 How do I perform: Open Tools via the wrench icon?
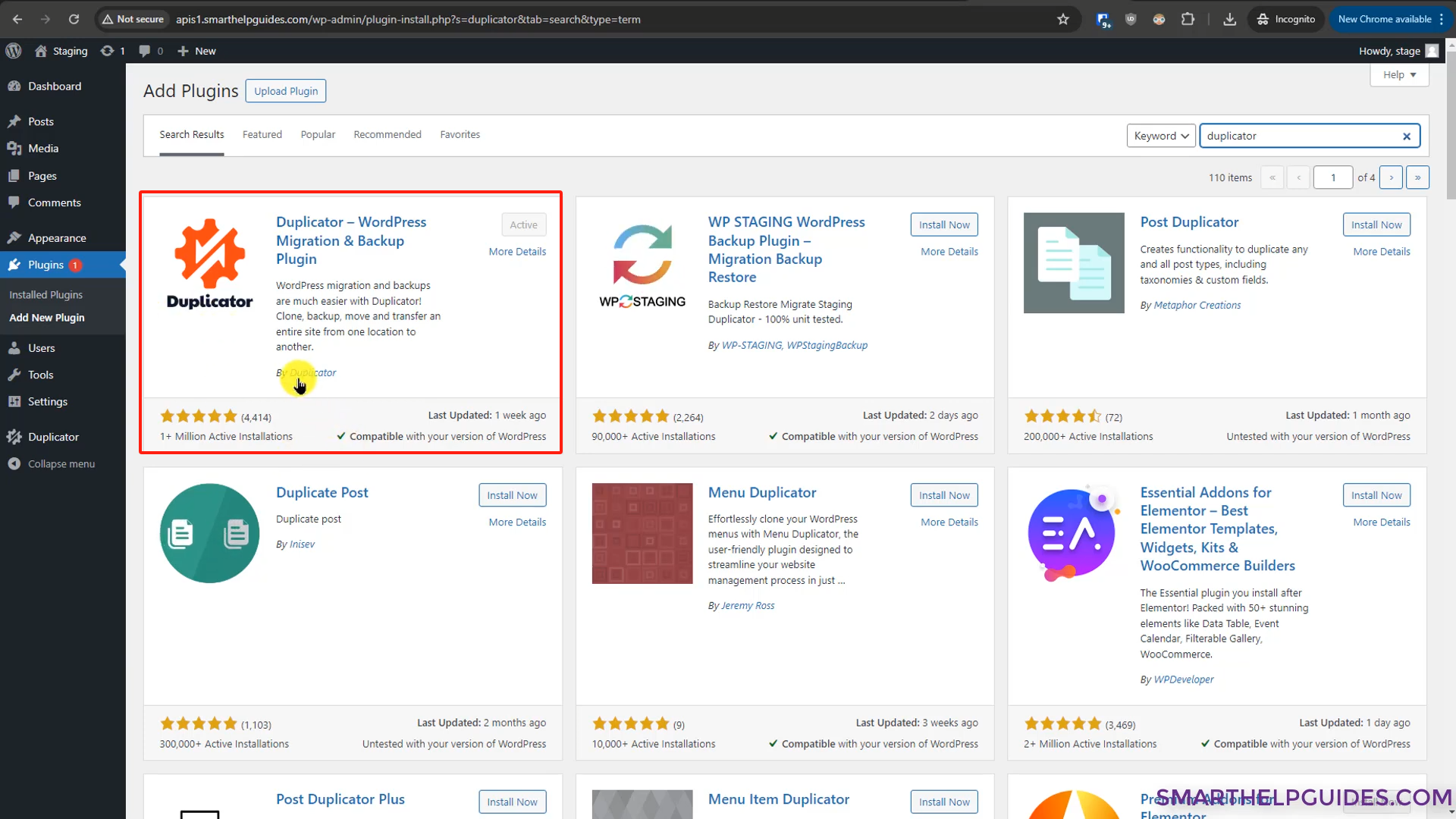coord(16,375)
